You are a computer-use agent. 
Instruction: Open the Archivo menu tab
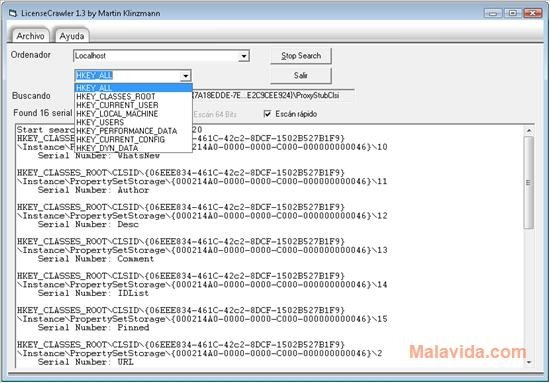pos(31,36)
